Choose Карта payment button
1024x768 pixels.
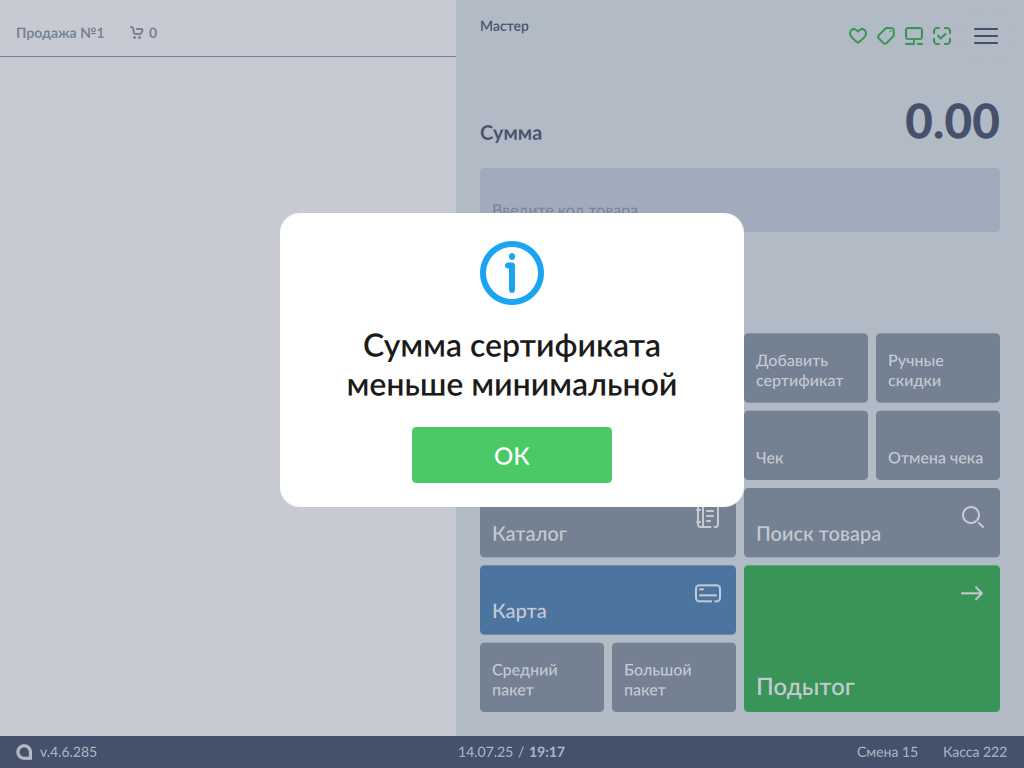coord(608,600)
